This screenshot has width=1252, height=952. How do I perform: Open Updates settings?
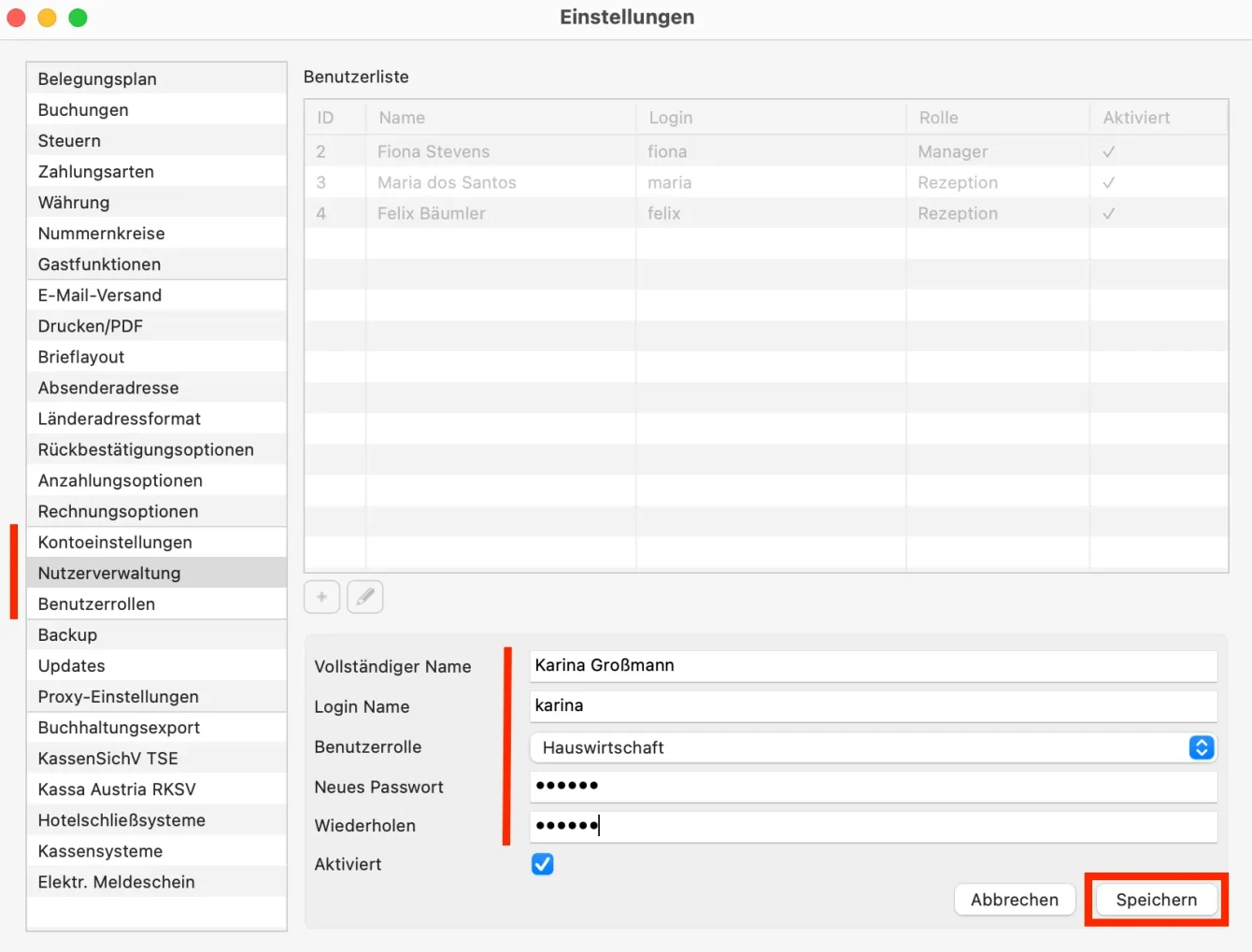(x=157, y=664)
